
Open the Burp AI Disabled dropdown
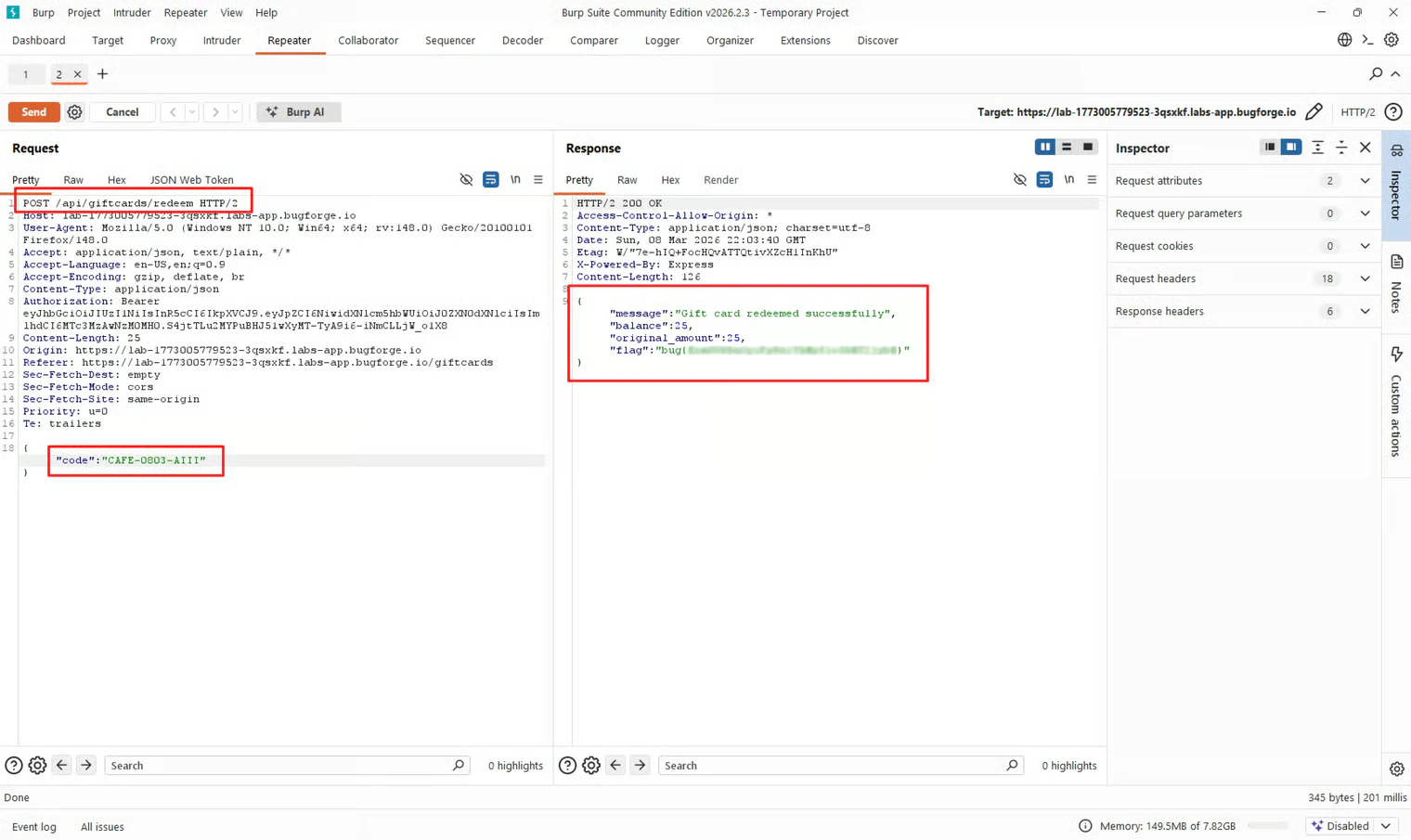tap(1352, 826)
